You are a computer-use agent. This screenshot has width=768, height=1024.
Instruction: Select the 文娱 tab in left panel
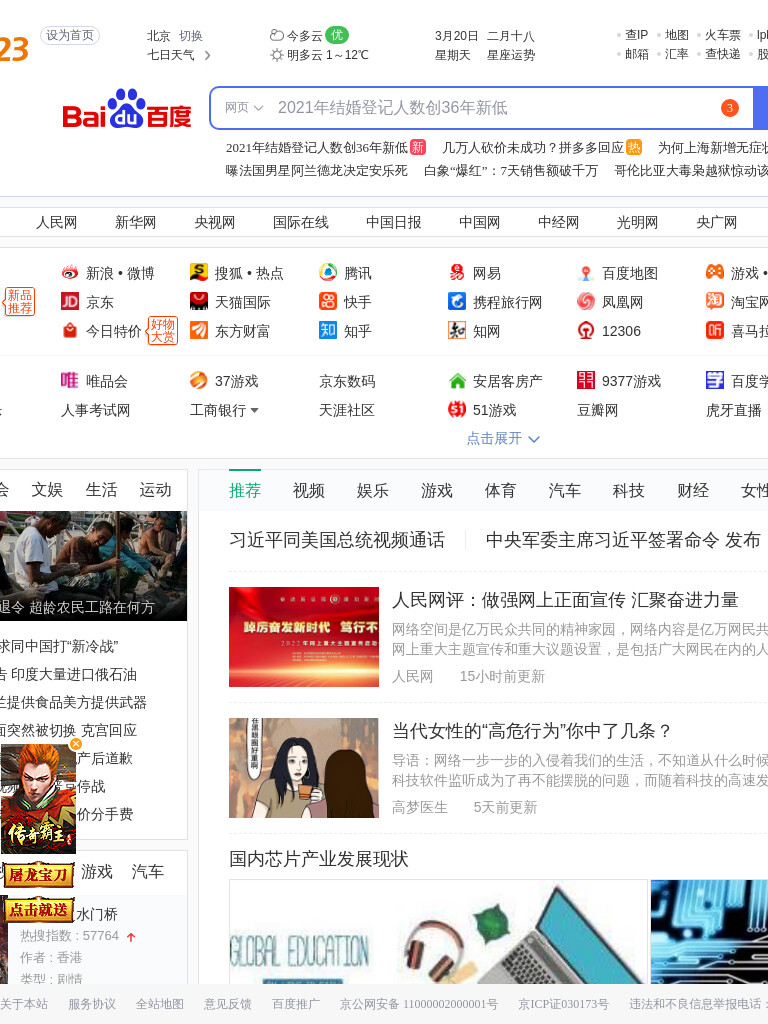pos(47,490)
